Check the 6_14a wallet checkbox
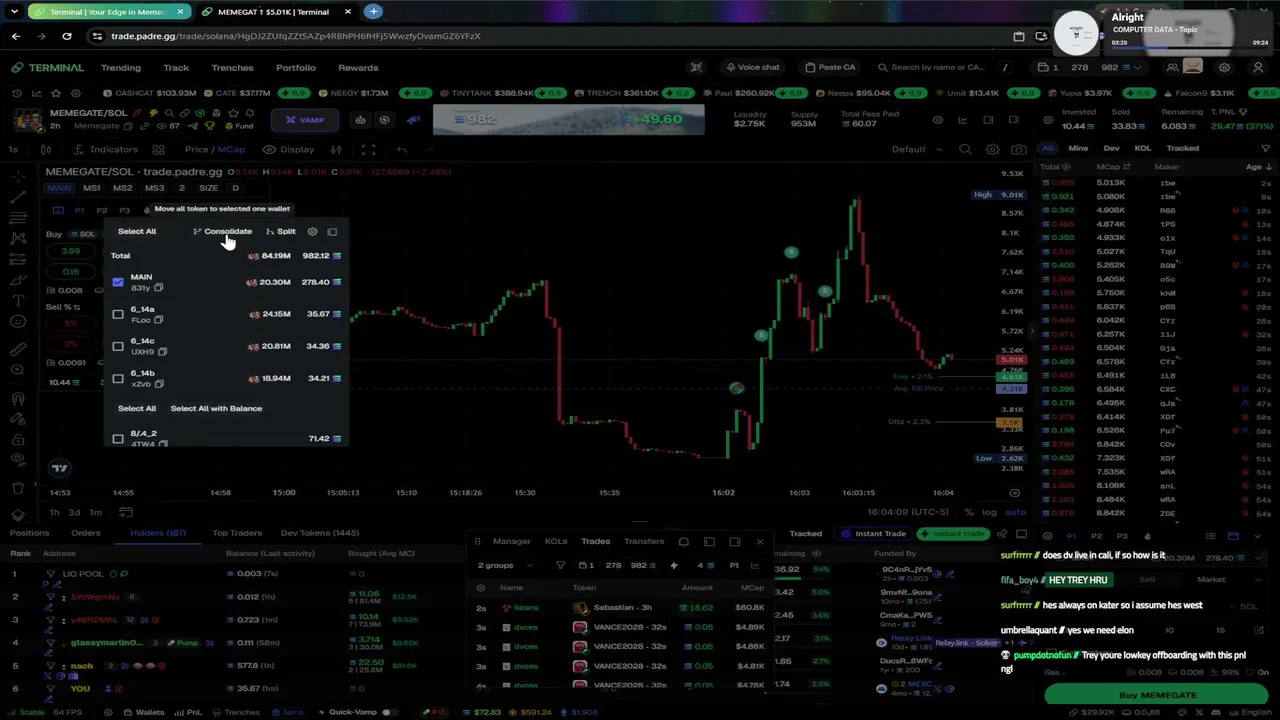 point(118,314)
